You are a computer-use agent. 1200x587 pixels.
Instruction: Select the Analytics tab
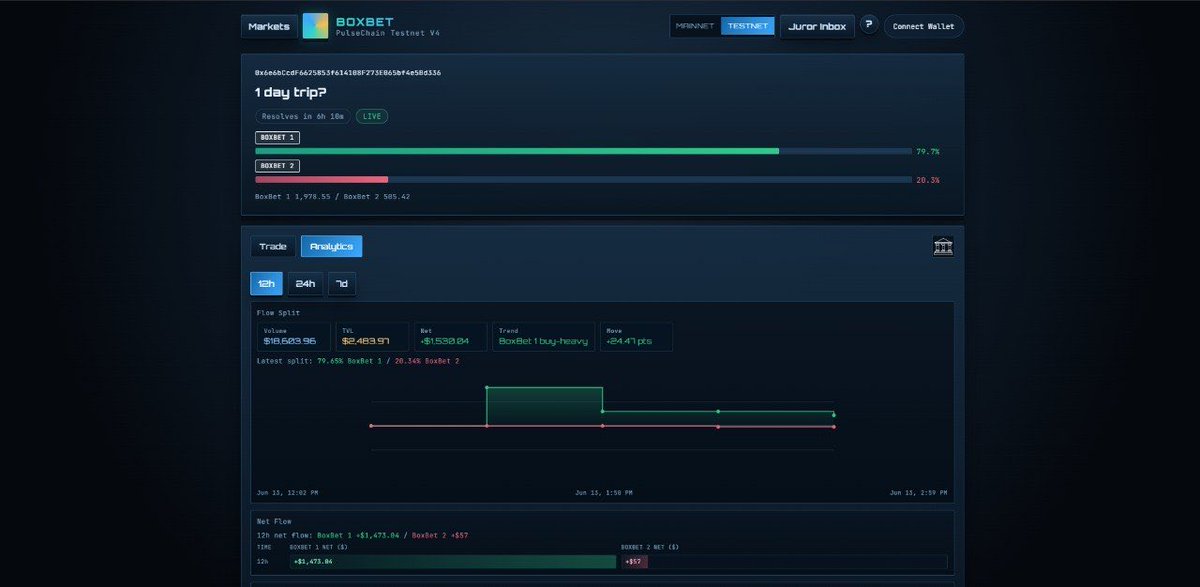tap(331, 246)
